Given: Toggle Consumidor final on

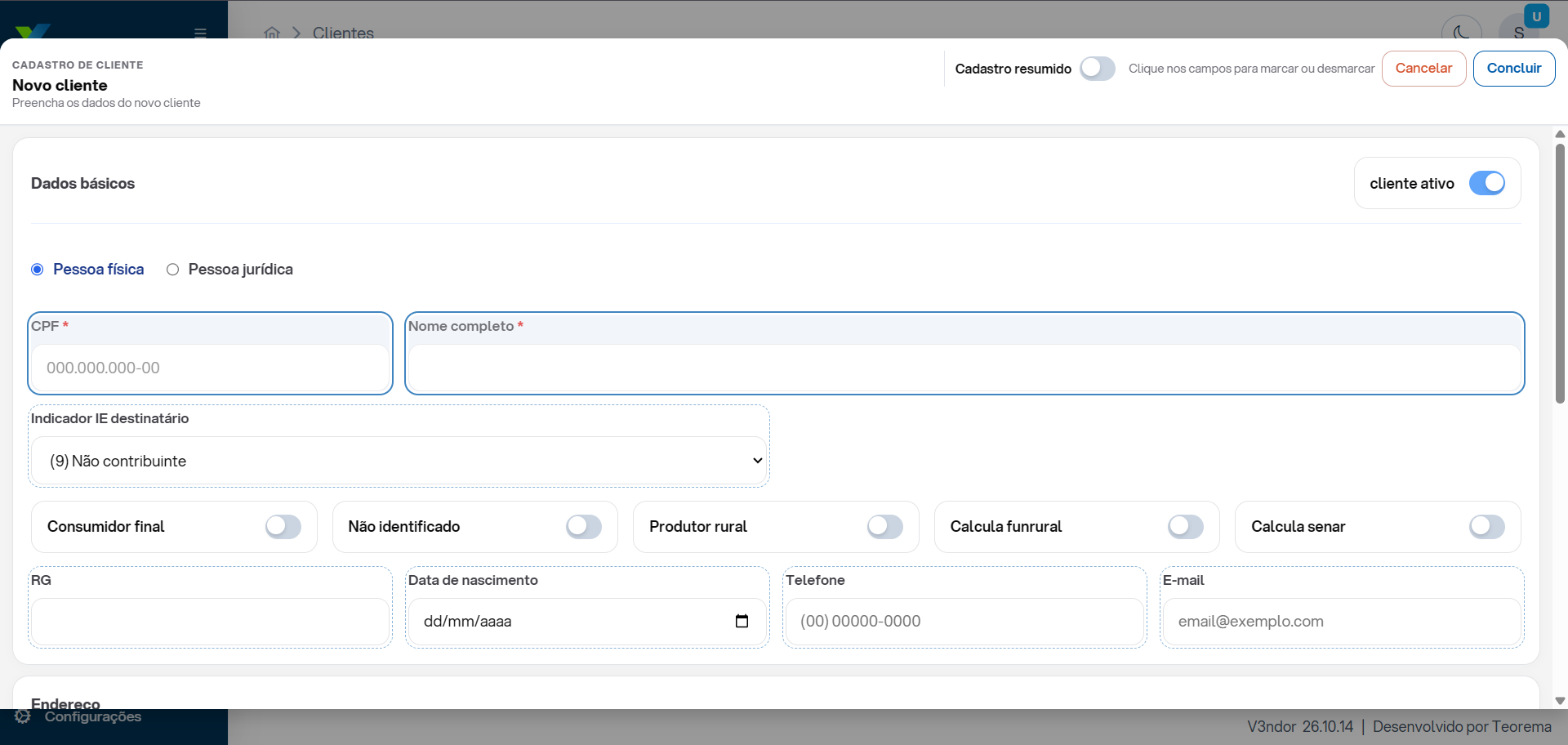Looking at the screenshot, I should (283, 527).
